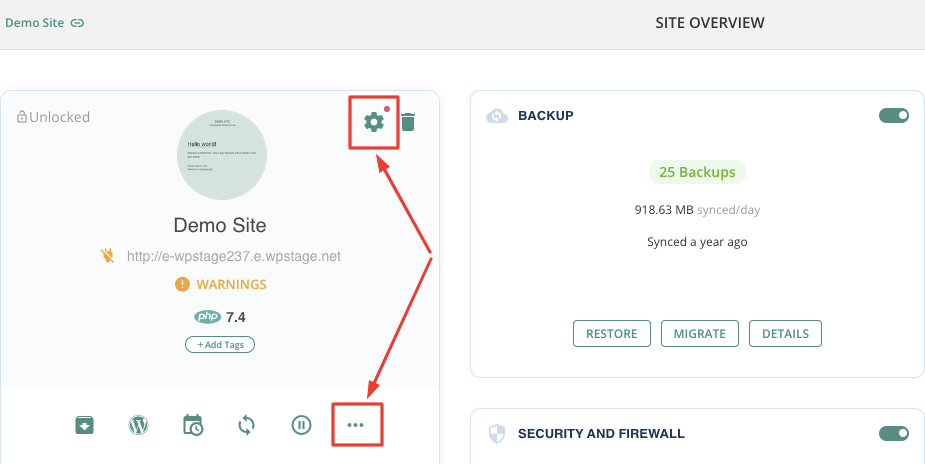Click the disconnected plug icon near site URL
The image size is (925, 464).
(x=107, y=255)
